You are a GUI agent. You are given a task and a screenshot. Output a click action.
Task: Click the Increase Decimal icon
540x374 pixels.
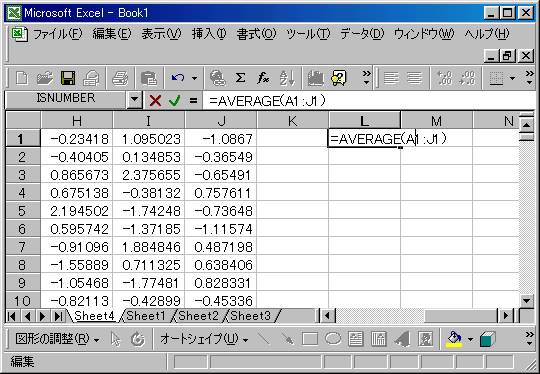[444, 79]
